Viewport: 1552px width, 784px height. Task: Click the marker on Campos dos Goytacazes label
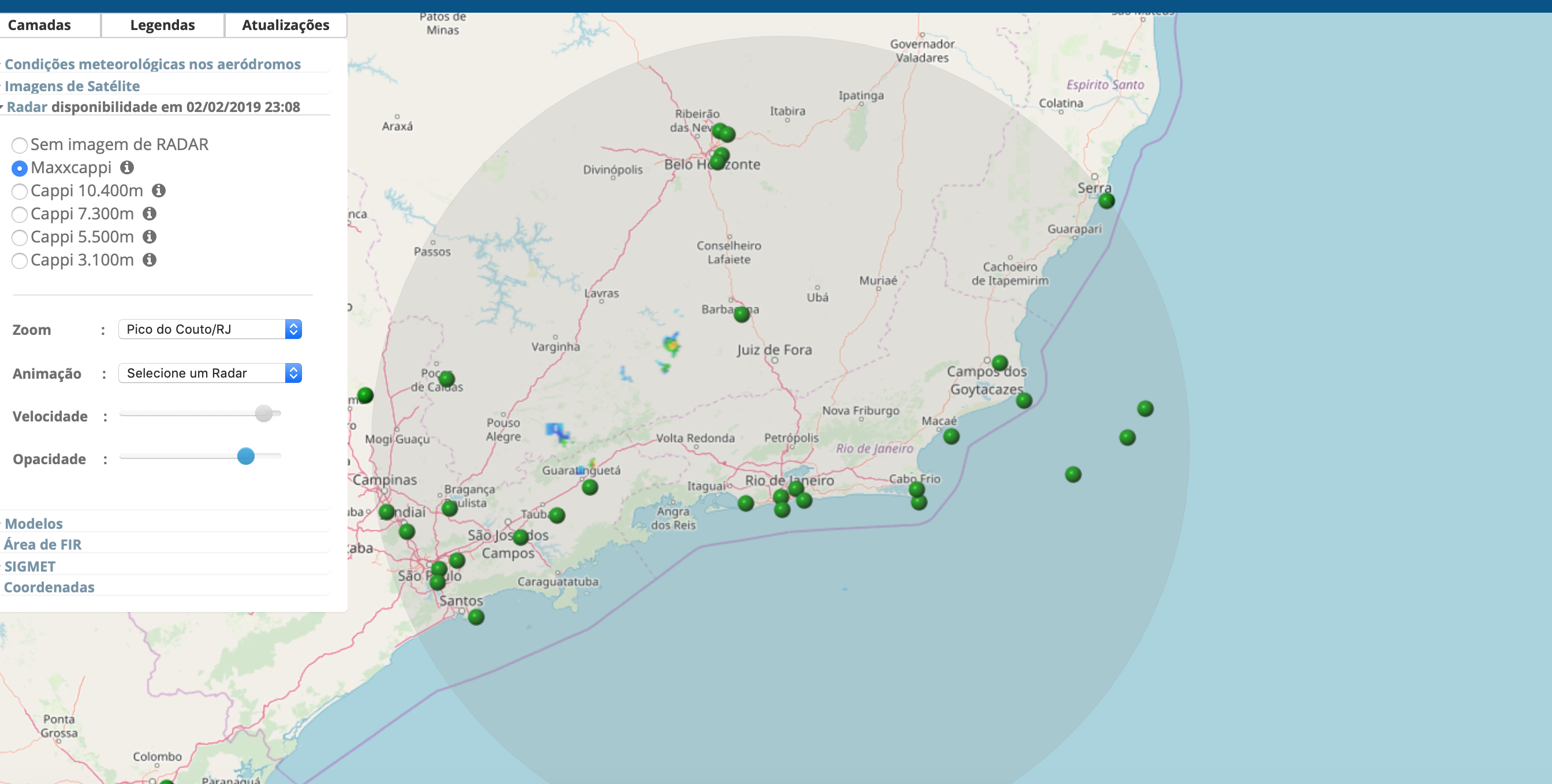tap(999, 363)
